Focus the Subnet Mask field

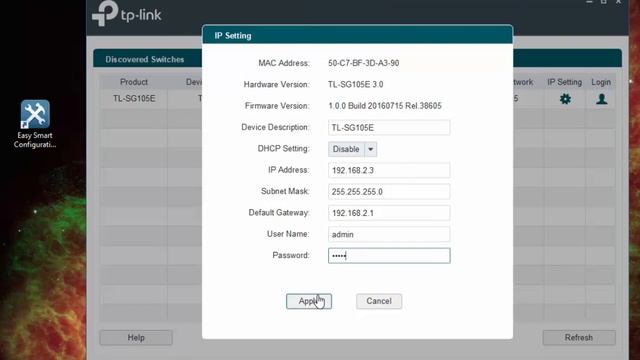coord(389,191)
